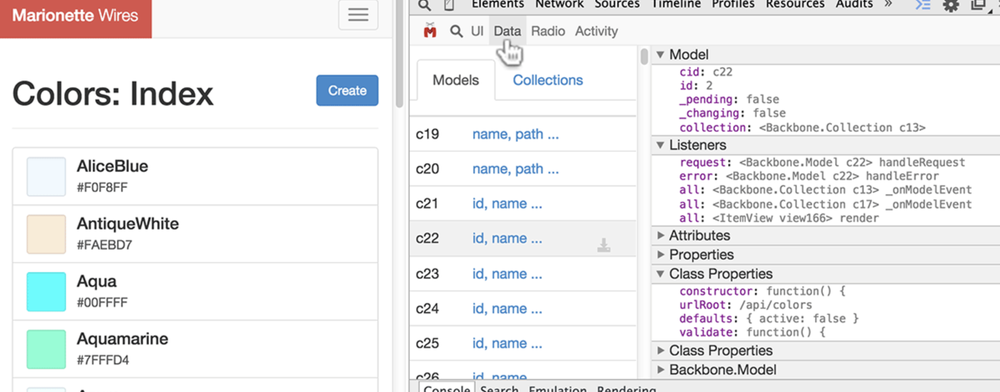Click the 'collection: <Backbone.Collection c13>' property
This screenshot has height=392, width=1000.
point(802,127)
